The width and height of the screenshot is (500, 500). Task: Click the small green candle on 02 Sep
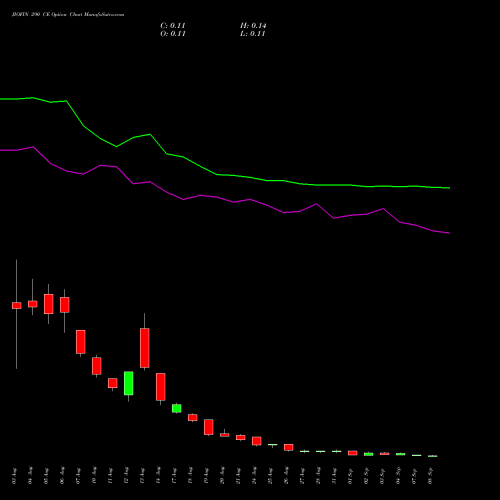coord(369,454)
